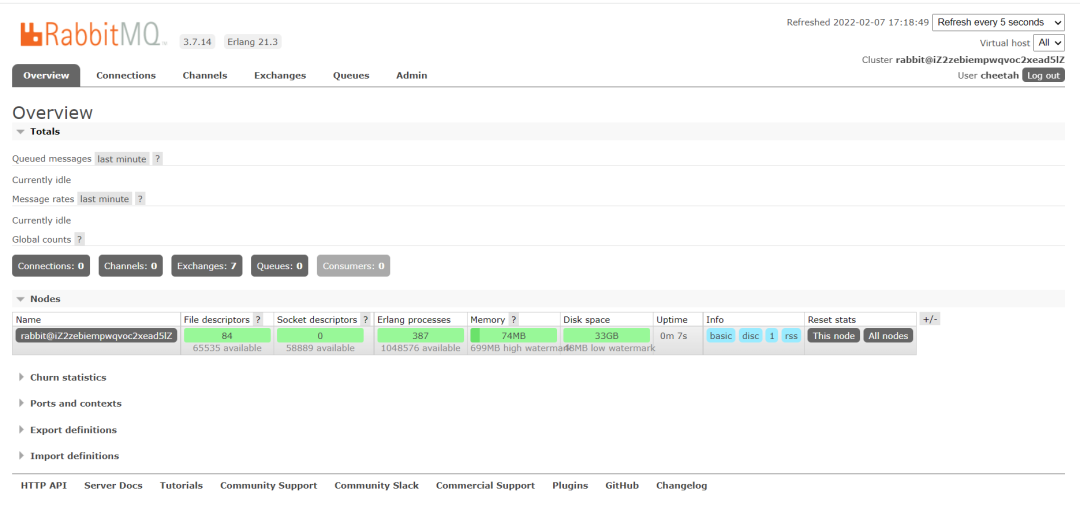Click the rss info tag

[x=791, y=336]
